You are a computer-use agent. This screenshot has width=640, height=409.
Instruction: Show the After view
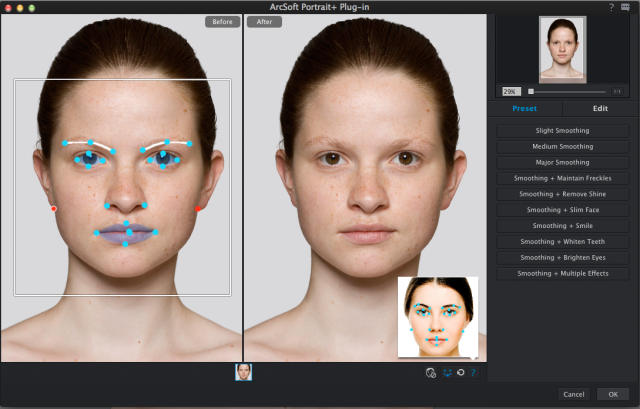point(264,22)
